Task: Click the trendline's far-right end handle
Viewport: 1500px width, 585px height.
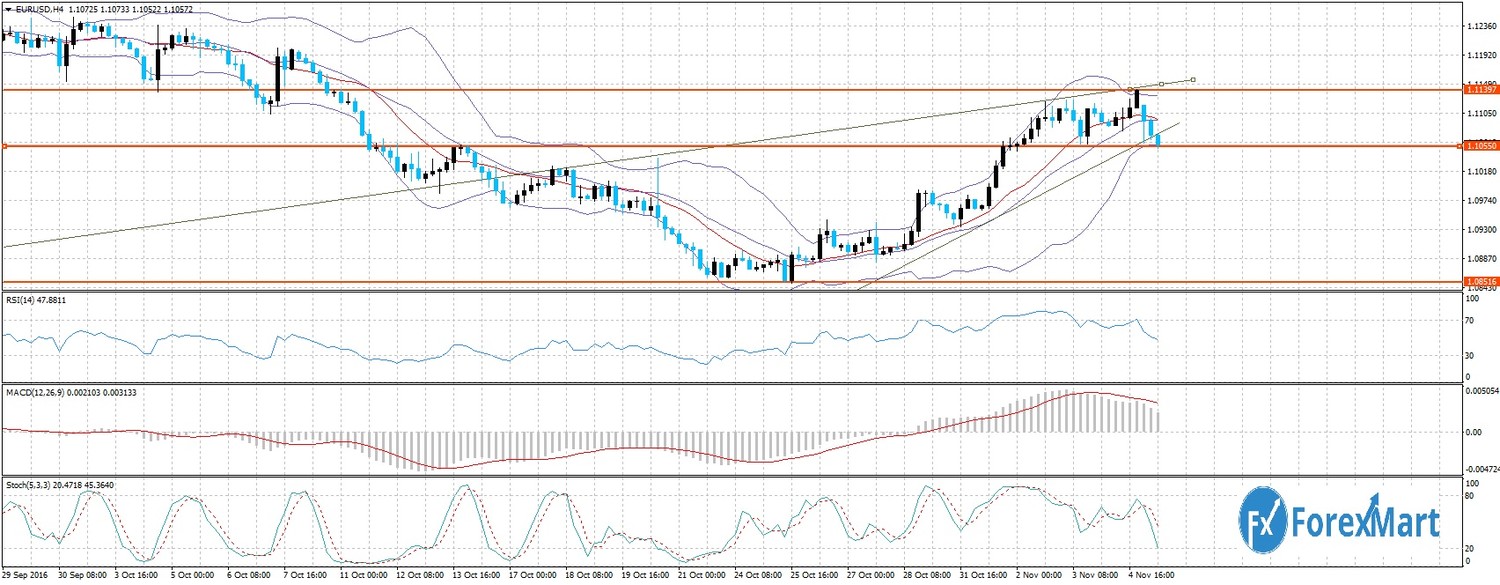Action: (x=1193, y=80)
